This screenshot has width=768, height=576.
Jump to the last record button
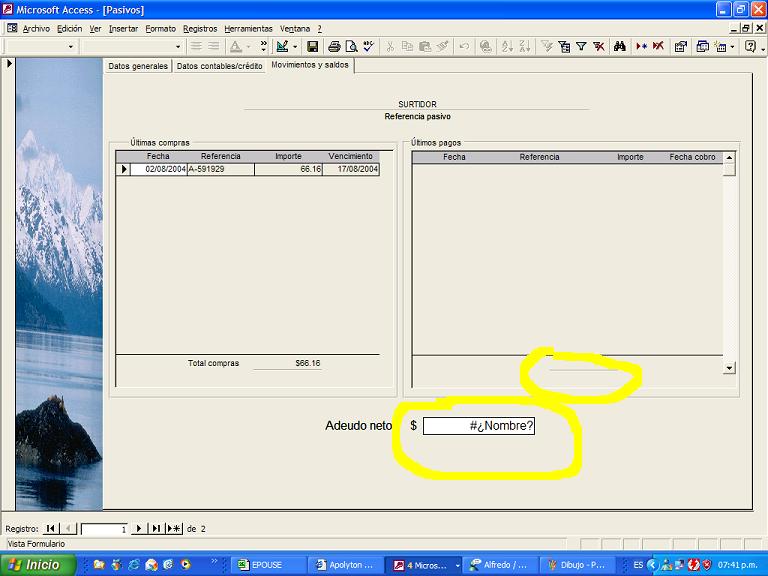[x=156, y=528]
